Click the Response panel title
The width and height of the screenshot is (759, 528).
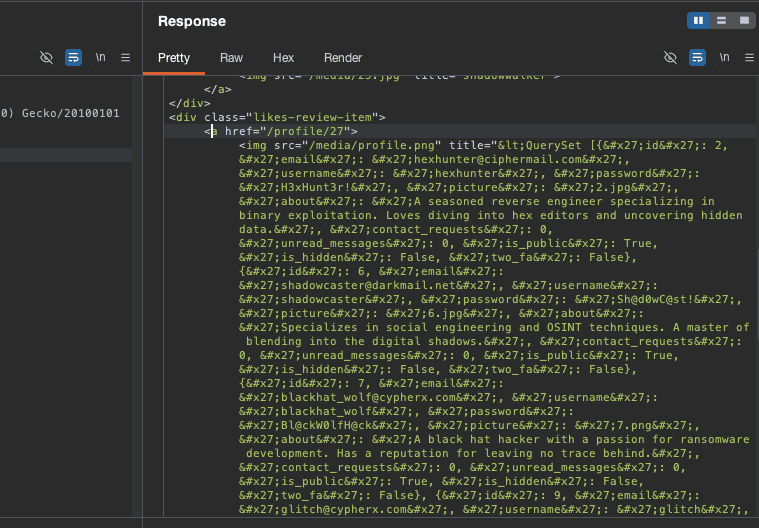[x=192, y=21]
